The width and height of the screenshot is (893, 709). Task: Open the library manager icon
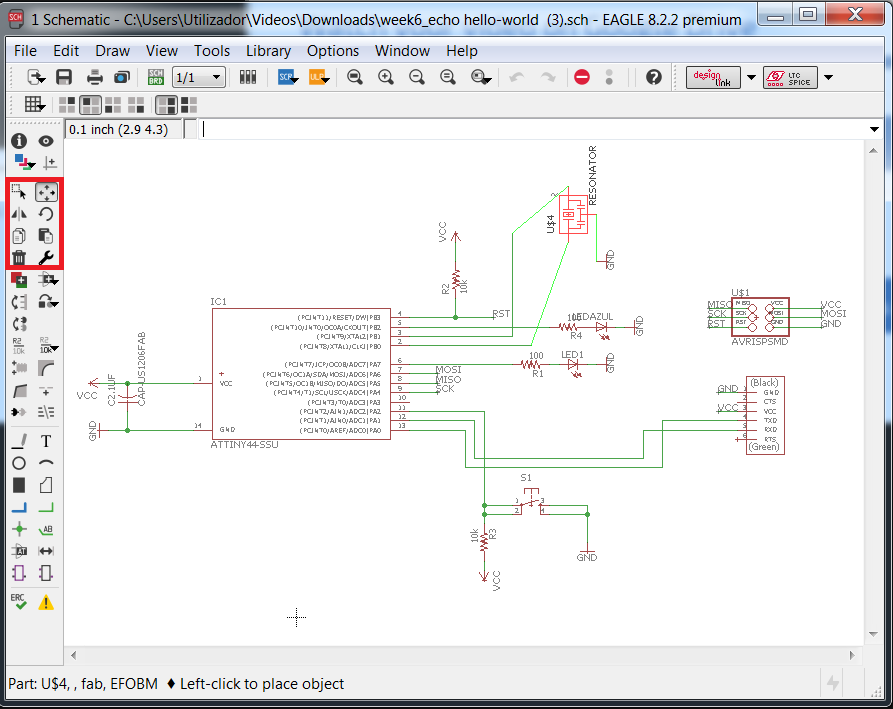click(x=248, y=77)
